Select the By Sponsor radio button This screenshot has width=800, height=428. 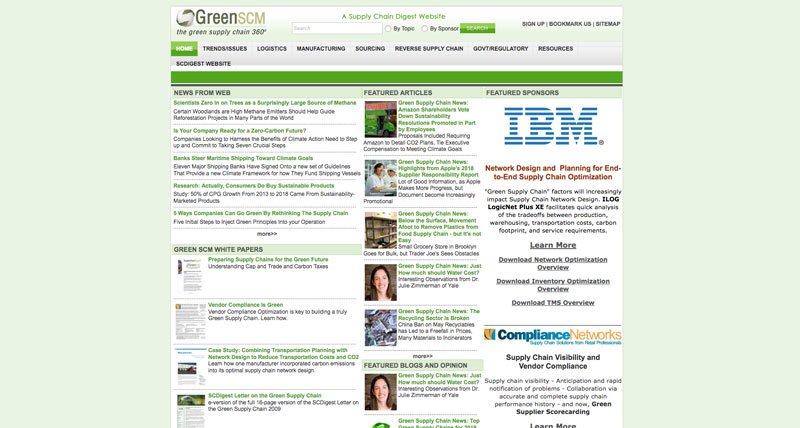coord(424,29)
